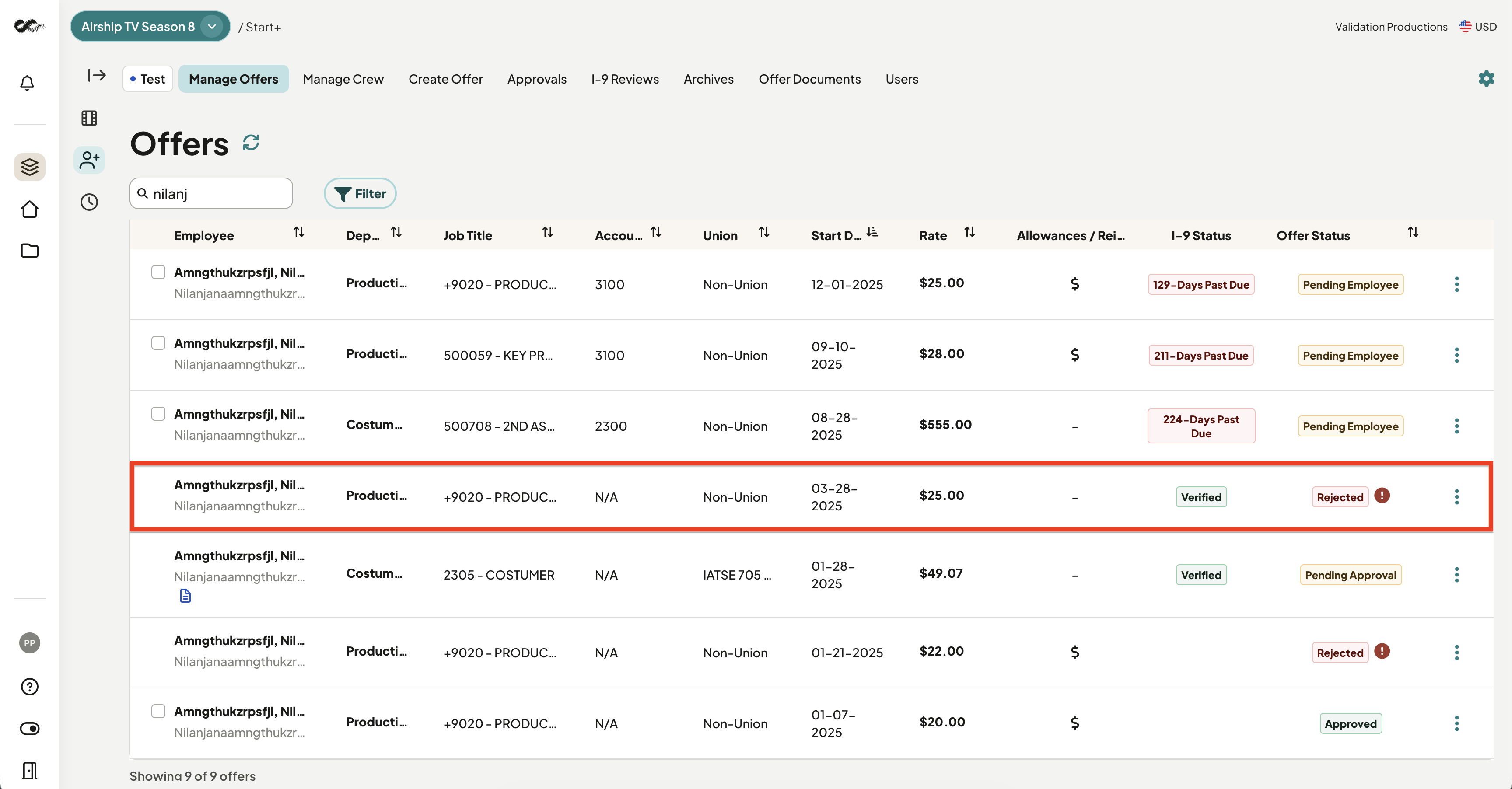Open row menu for $555.00 offer
This screenshot has width=1512, height=789.
coord(1457,426)
